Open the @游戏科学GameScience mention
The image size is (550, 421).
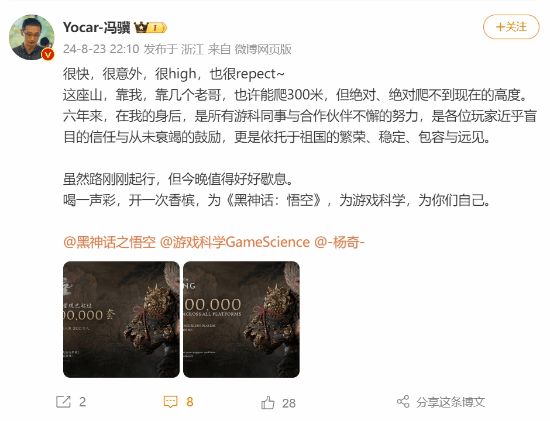235,242
